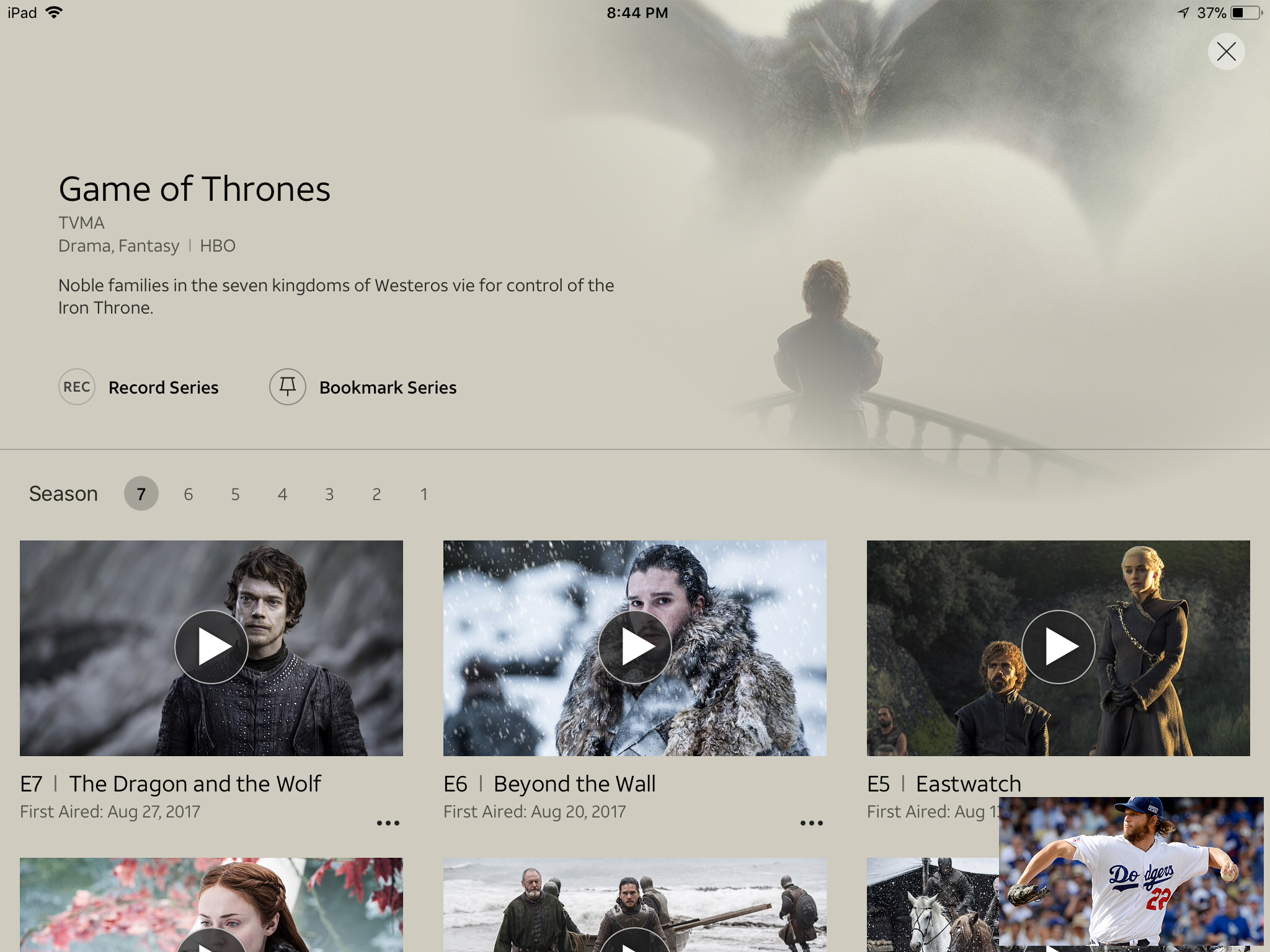The image size is (1270, 952).
Task: Select Season 4 tab
Action: (x=282, y=494)
